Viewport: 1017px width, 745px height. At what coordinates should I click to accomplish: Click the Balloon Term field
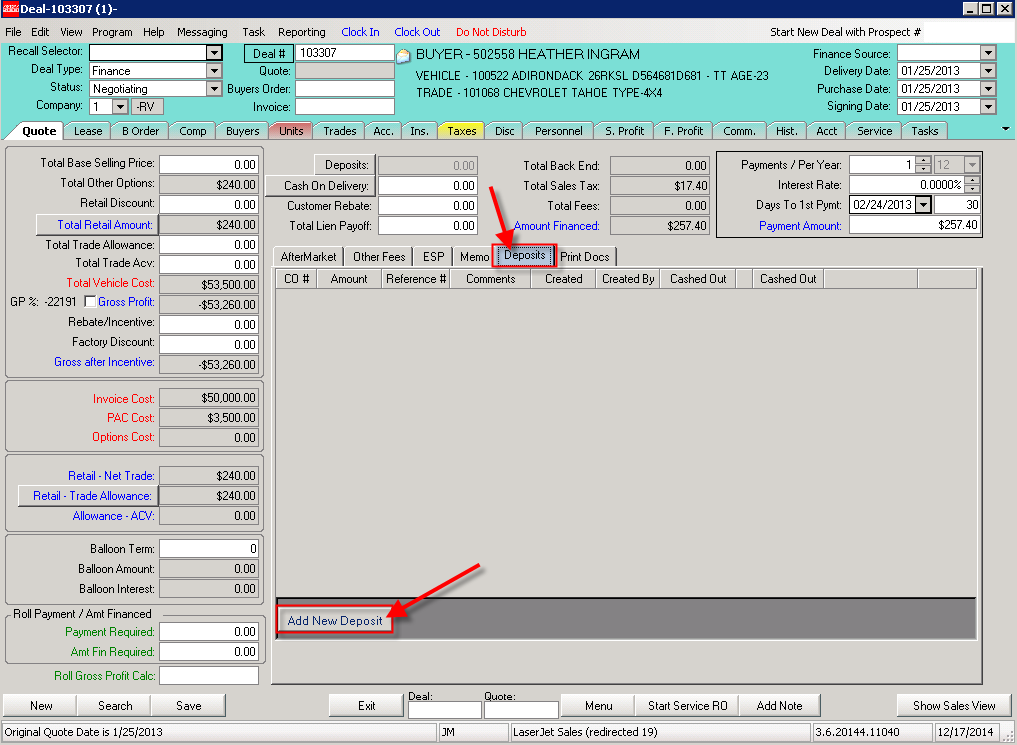tap(209, 549)
